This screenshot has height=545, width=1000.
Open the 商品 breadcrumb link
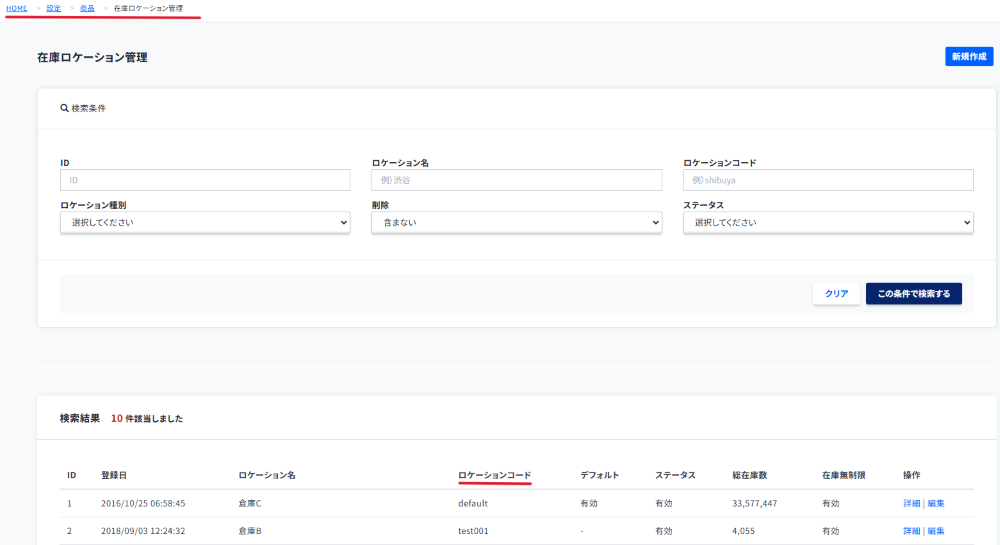click(87, 8)
